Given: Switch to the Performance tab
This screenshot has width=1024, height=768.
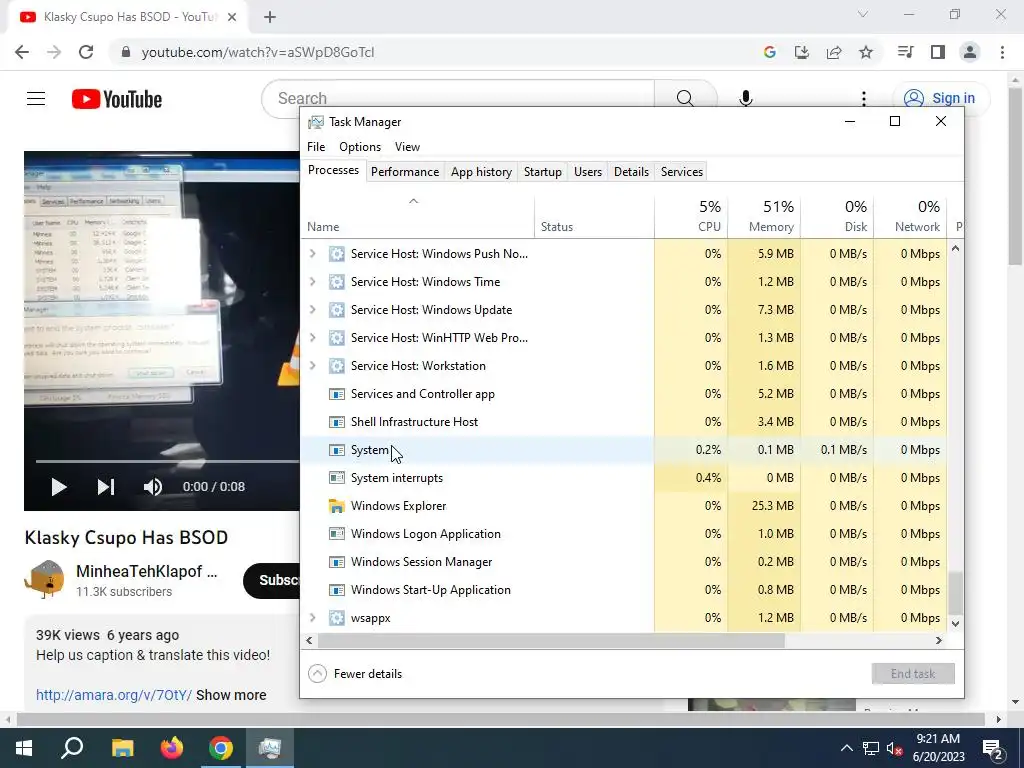Looking at the screenshot, I should point(405,172).
